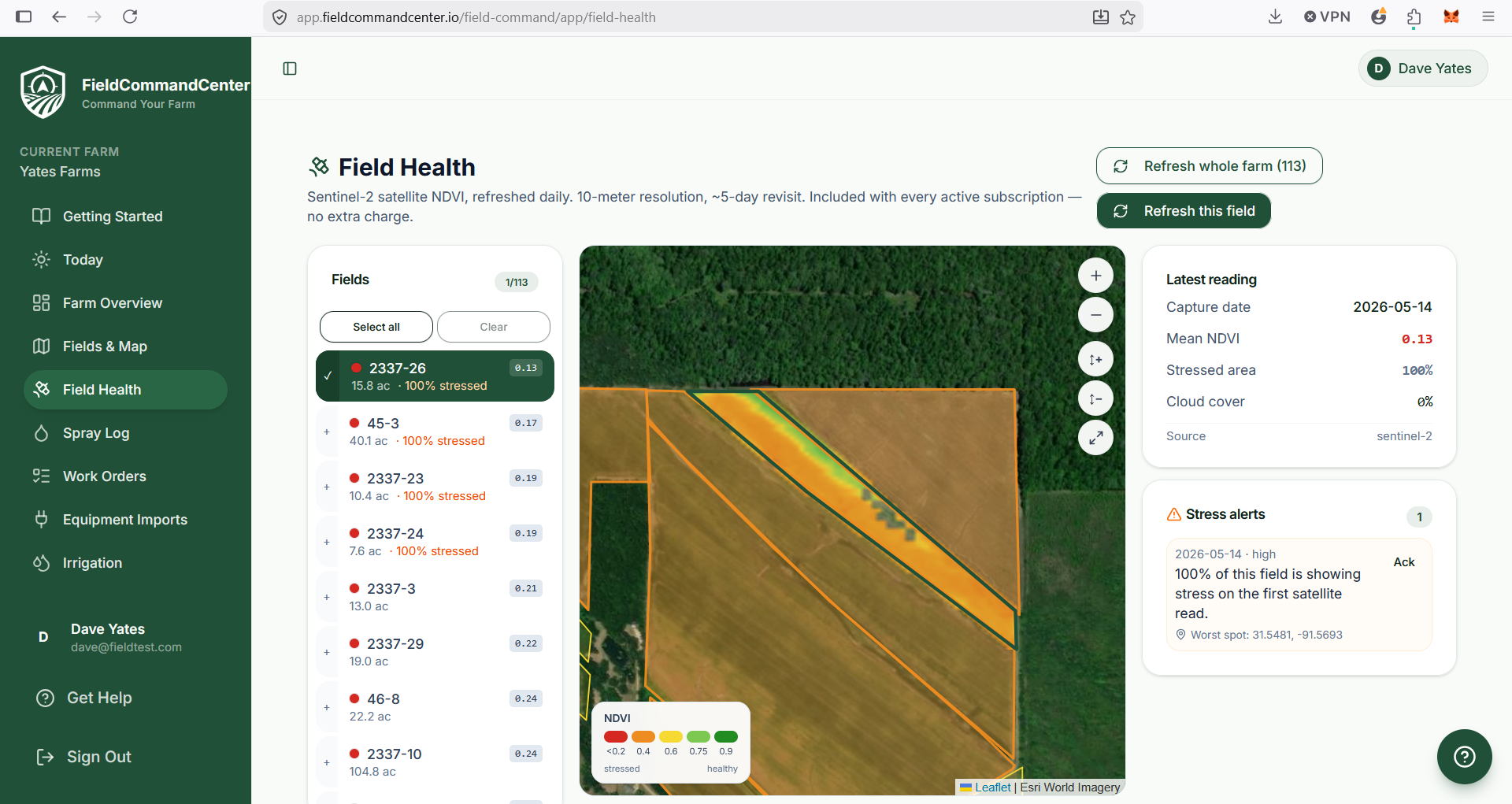Reload the page in the browser

click(x=130, y=17)
